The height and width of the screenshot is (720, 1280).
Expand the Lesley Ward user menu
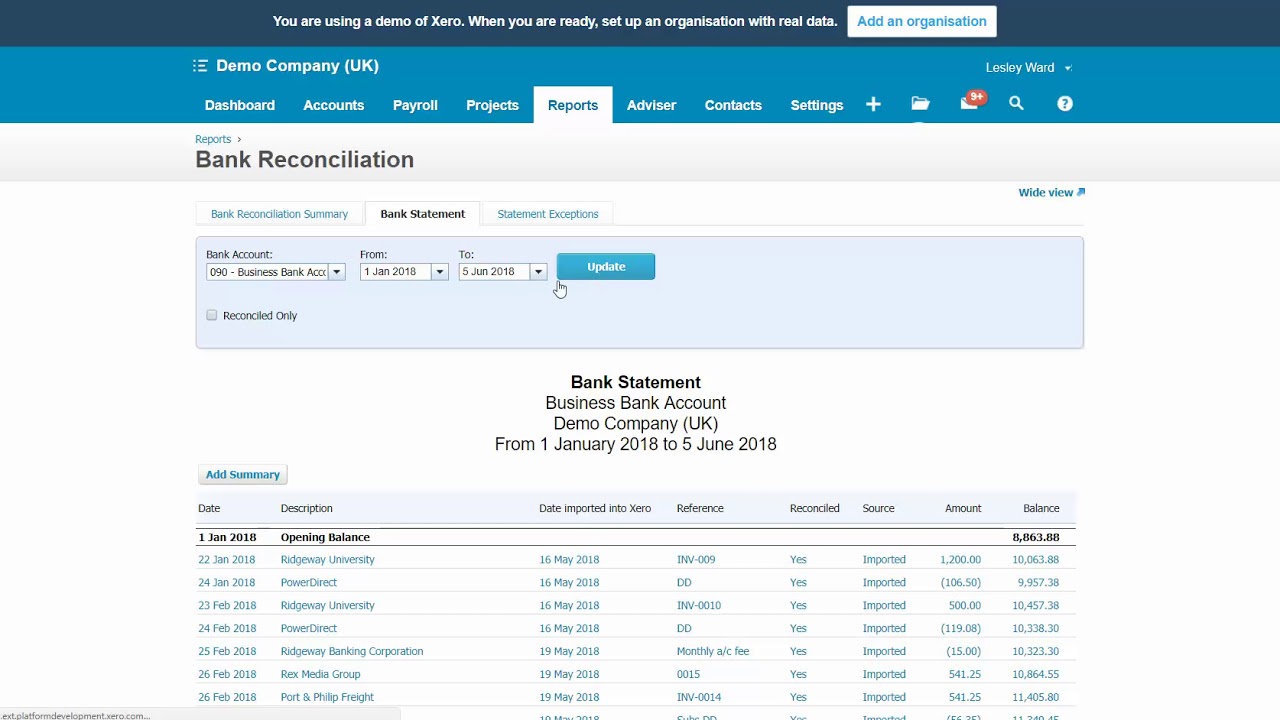1029,67
